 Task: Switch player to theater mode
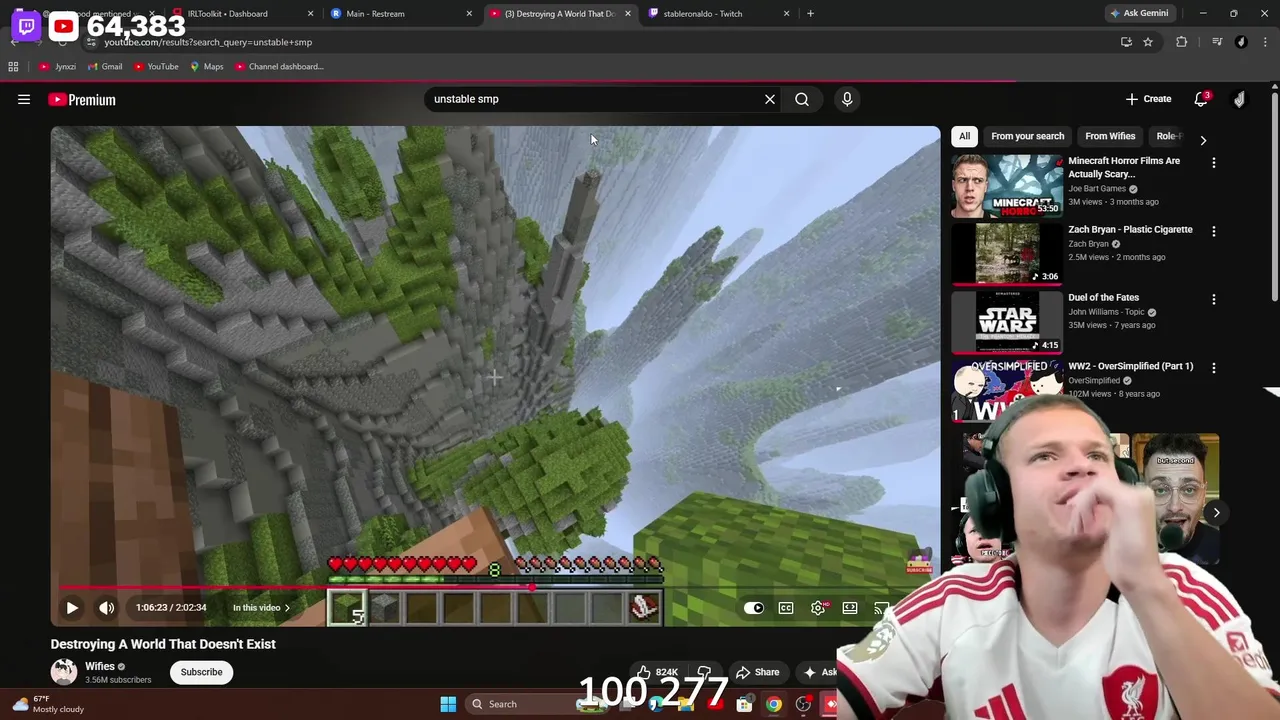coord(850,607)
